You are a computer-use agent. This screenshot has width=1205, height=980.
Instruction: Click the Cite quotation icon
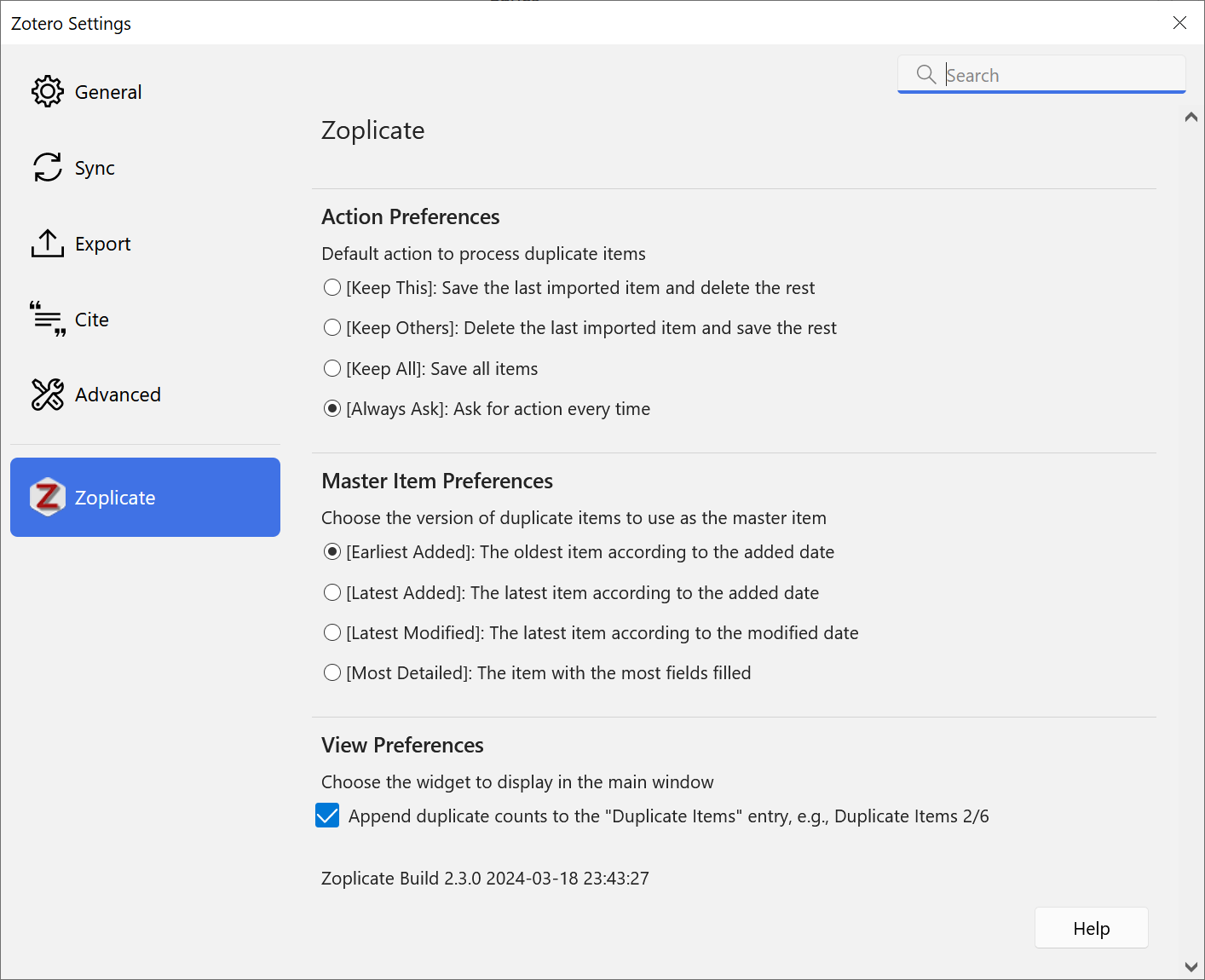point(48,319)
